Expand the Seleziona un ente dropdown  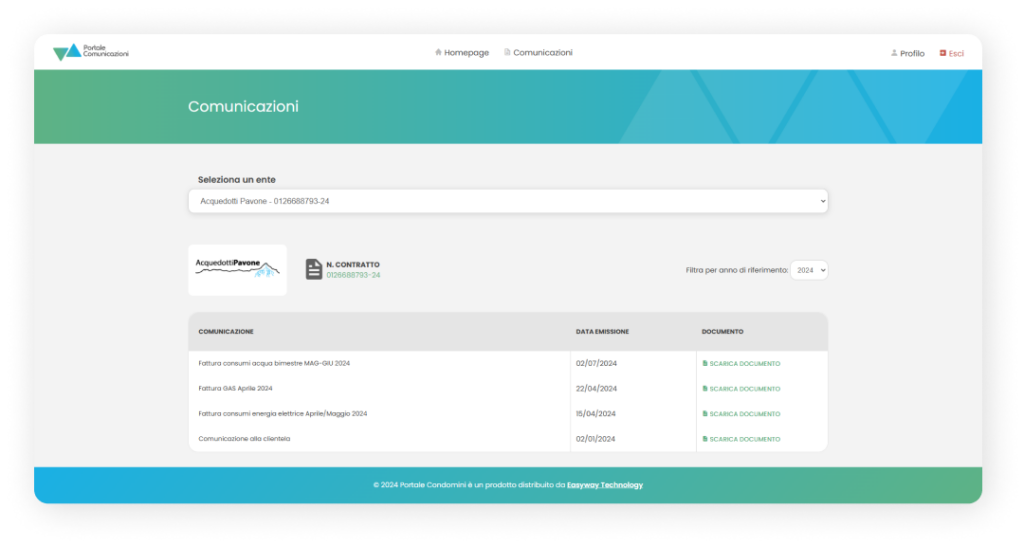[508, 201]
